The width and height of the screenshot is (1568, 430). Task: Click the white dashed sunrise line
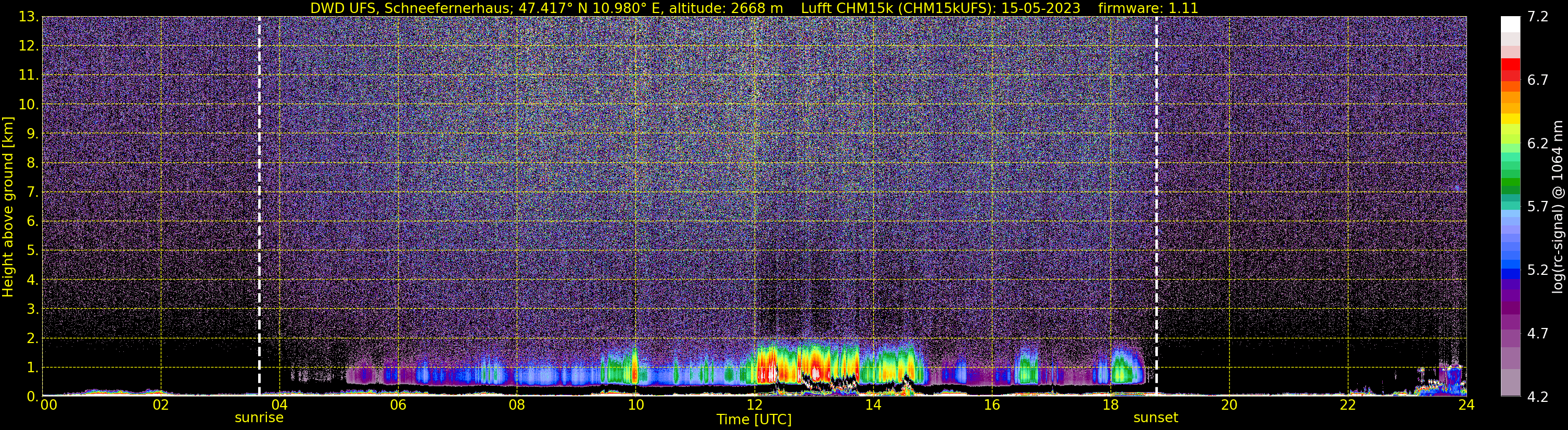(259, 206)
